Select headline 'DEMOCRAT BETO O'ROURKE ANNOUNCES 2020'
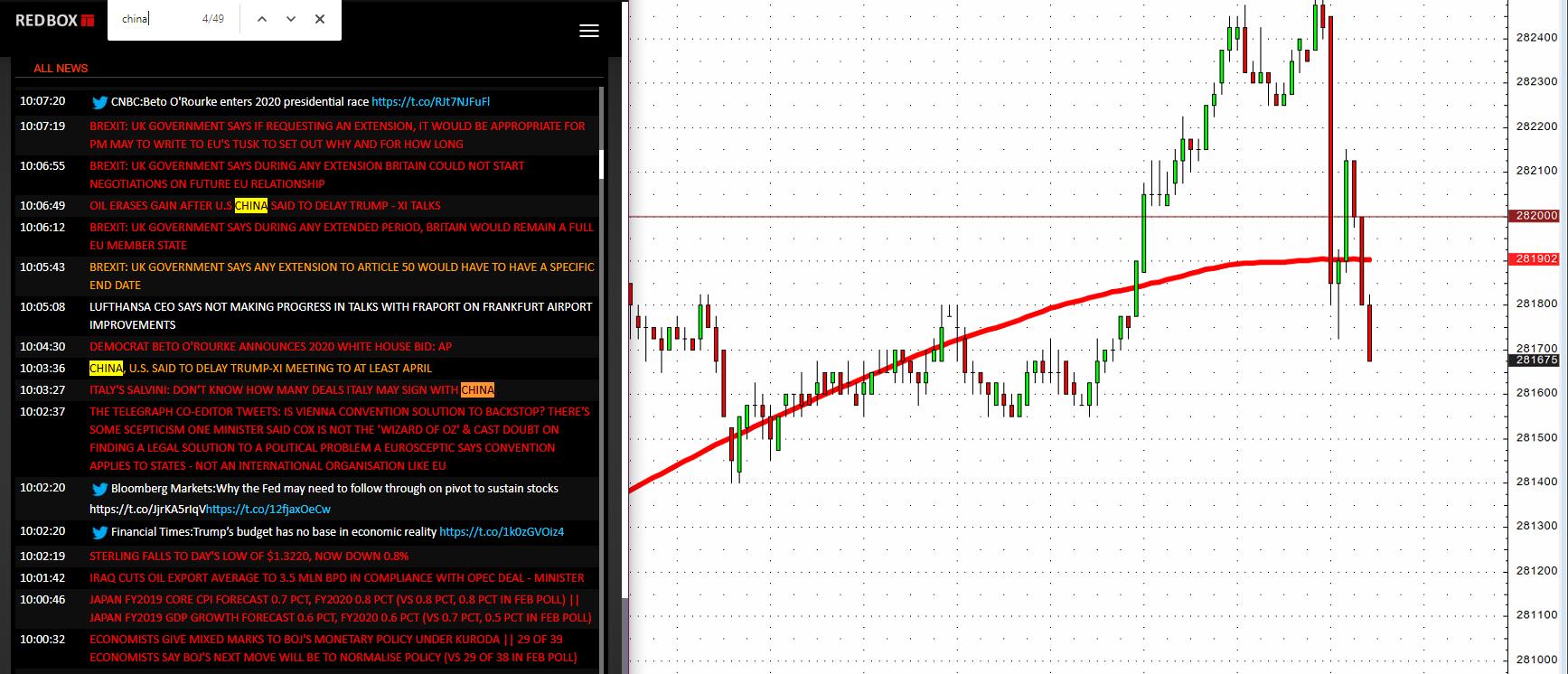1568x674 pixels. (270, 346)
